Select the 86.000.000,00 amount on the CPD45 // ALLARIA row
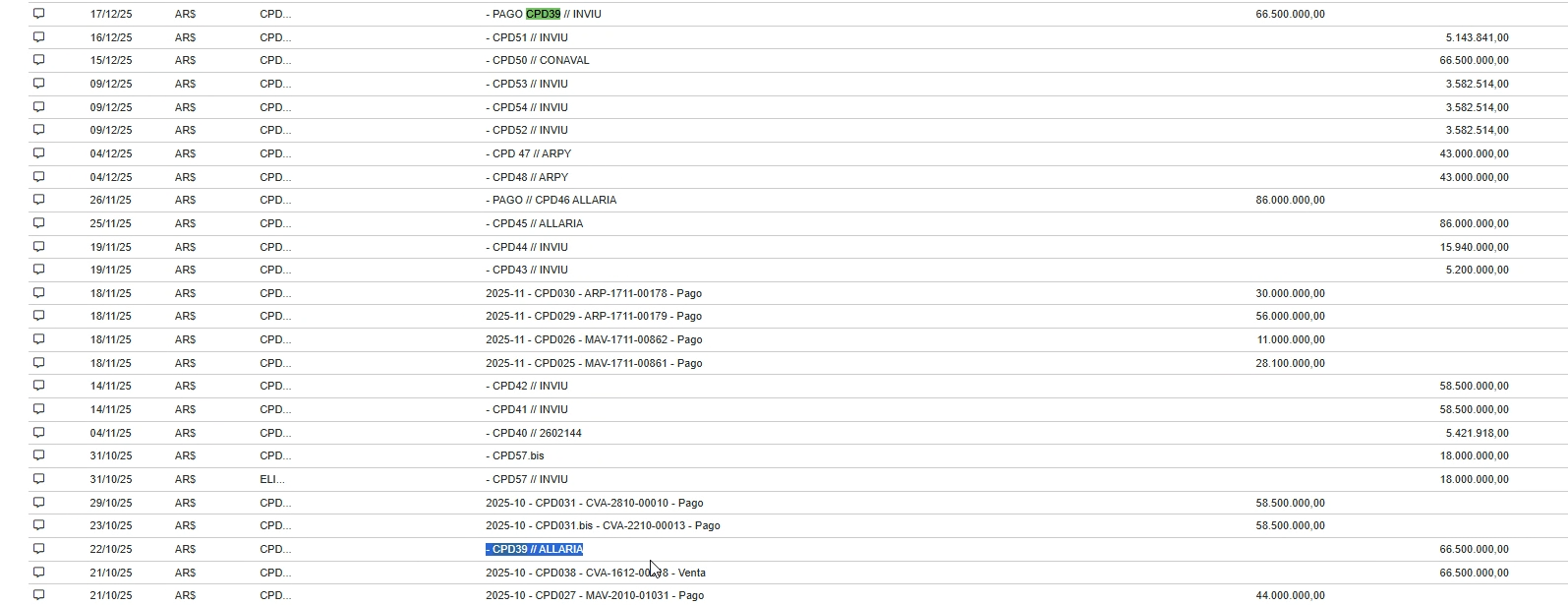1568x605 pixels. [x=1474, y=223]
